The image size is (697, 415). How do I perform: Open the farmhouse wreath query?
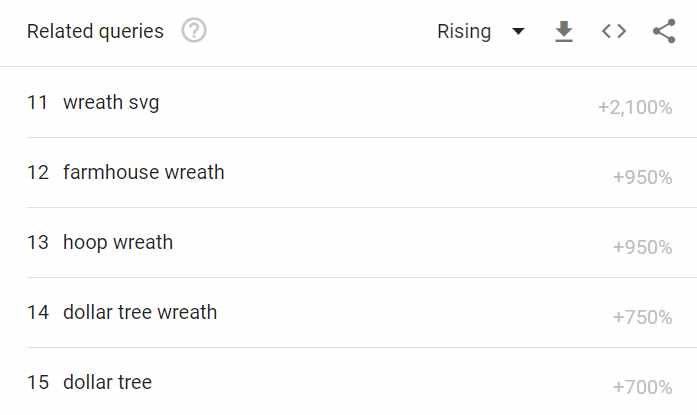(x=144, y=172)
